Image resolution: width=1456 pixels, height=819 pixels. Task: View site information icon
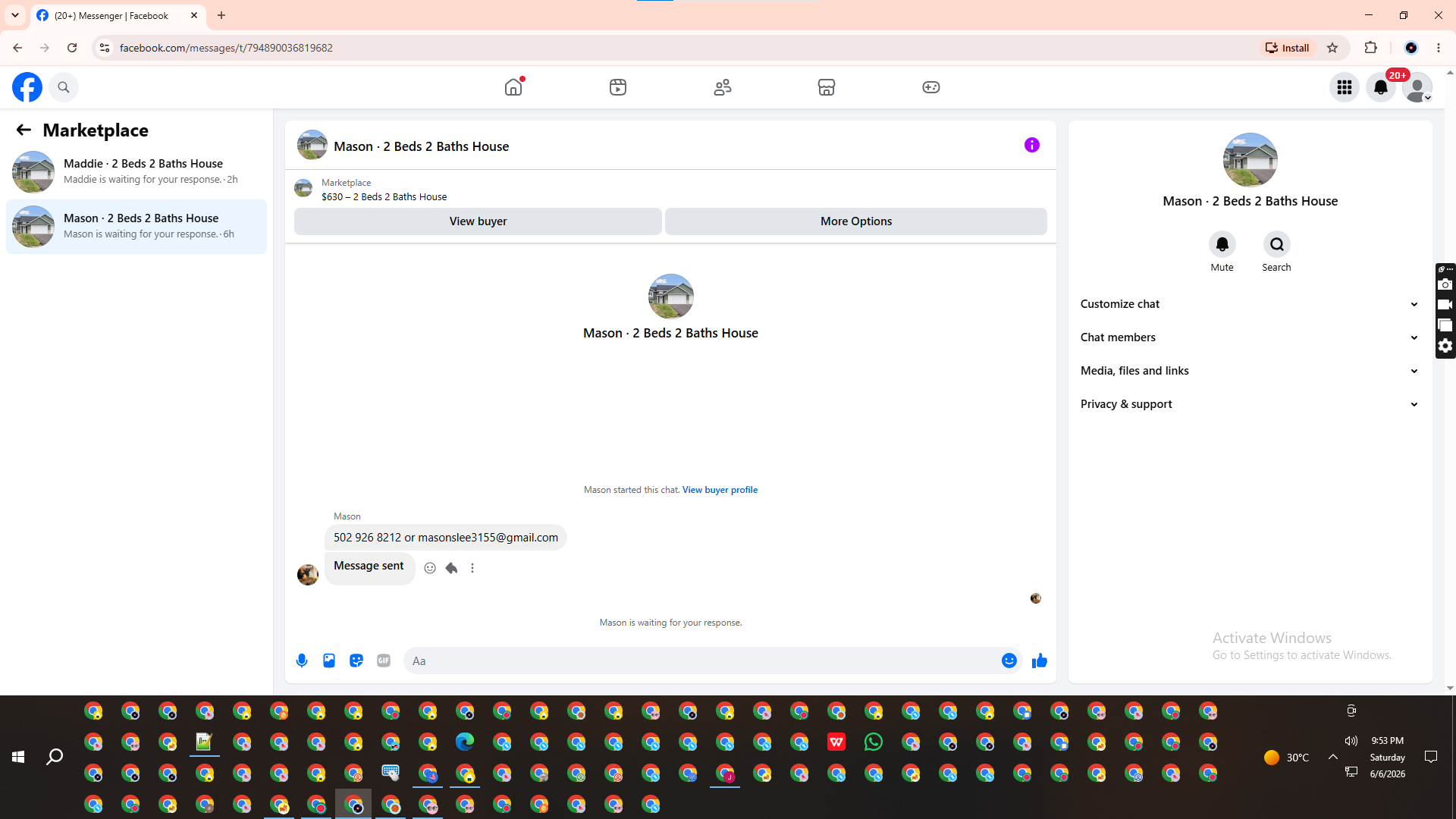tap(105, 48)
